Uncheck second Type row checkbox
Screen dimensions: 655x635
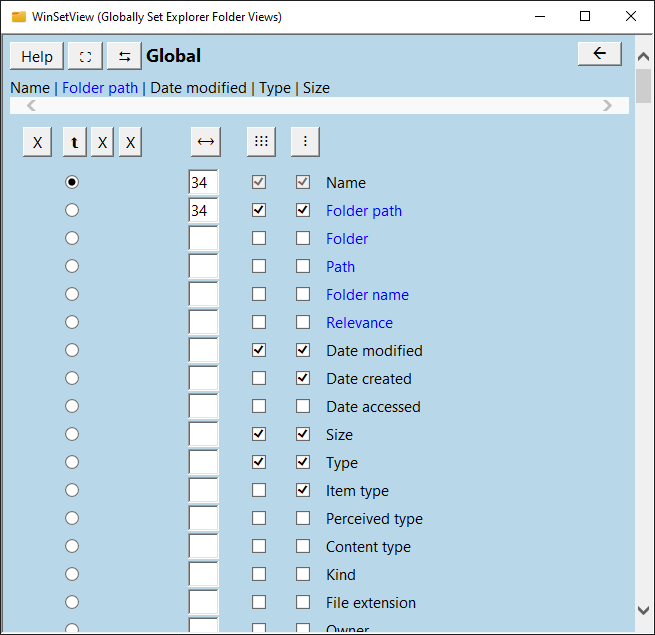303,462
